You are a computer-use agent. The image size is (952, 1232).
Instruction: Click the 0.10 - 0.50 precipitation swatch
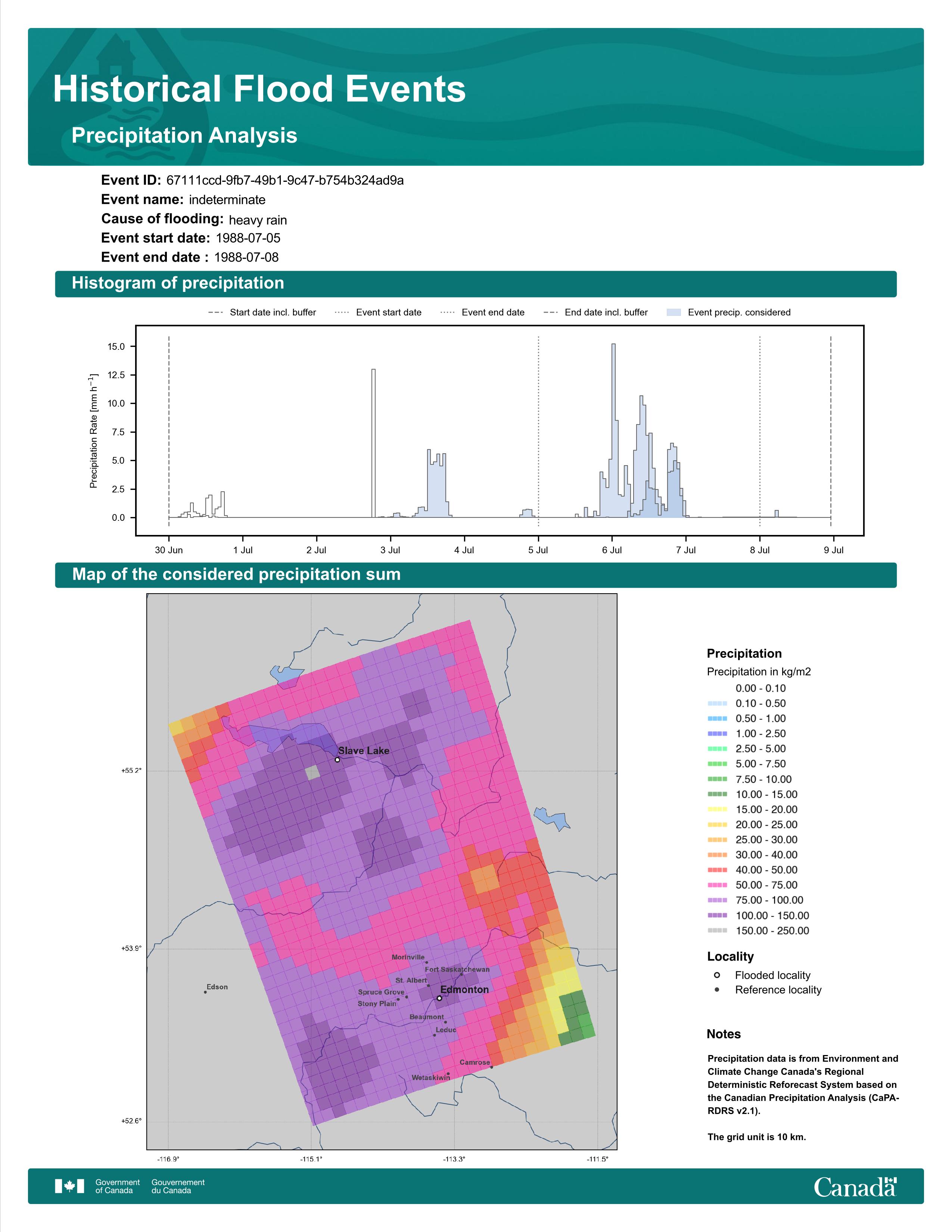[x=718, y=703]
